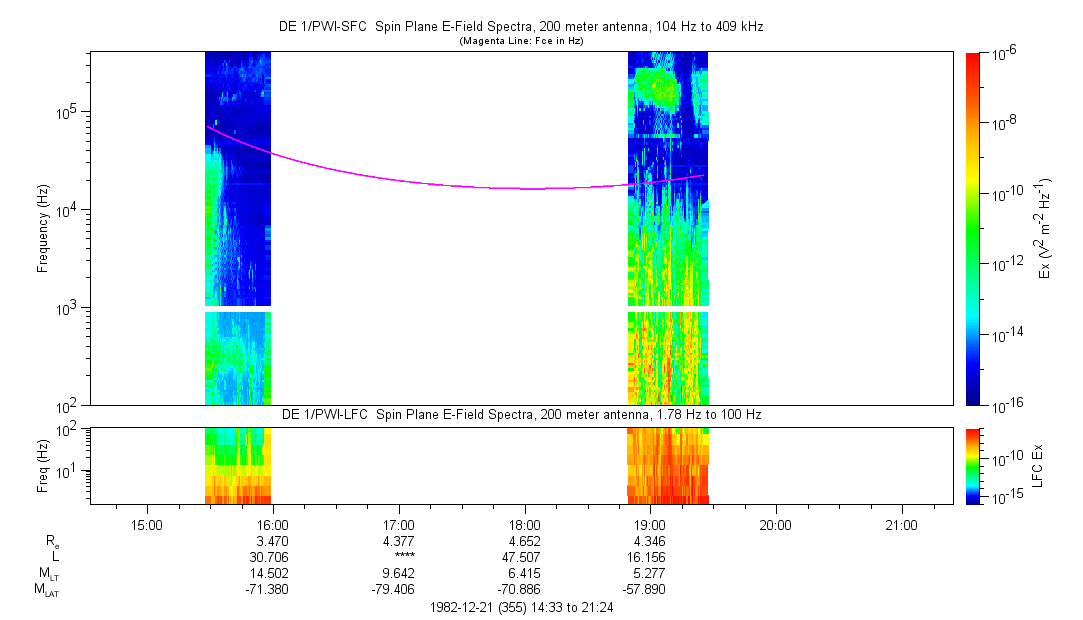Screen dimensions: 1083x620
Task: Click the magenta Fce line near 18:00
Action: pyautogui.click(x=526, y=188)
